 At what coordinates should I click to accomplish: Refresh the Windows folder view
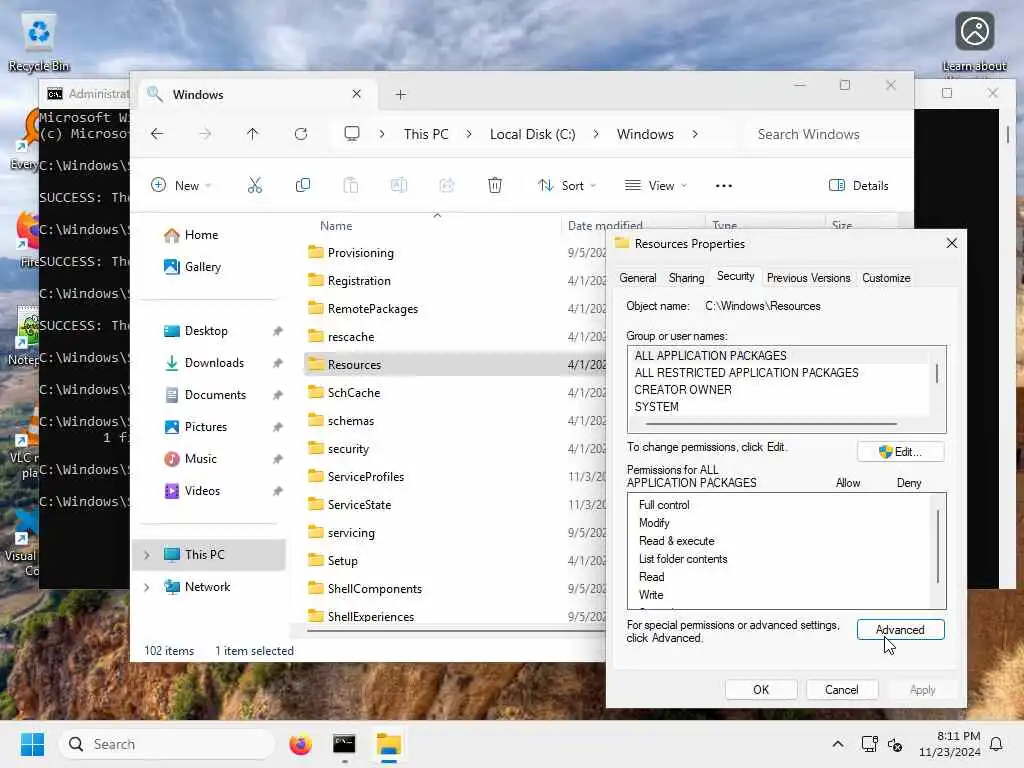point(300,134)
